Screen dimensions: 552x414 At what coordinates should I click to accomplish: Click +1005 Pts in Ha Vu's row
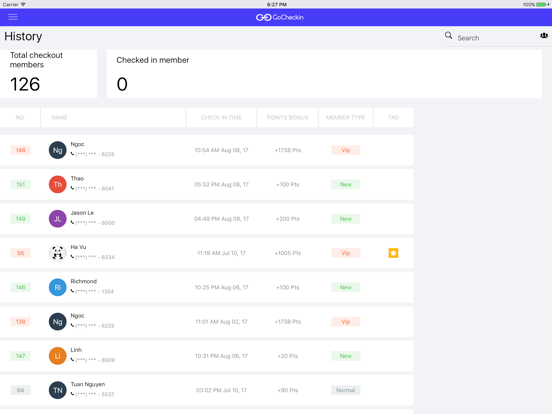click(288, 253)
